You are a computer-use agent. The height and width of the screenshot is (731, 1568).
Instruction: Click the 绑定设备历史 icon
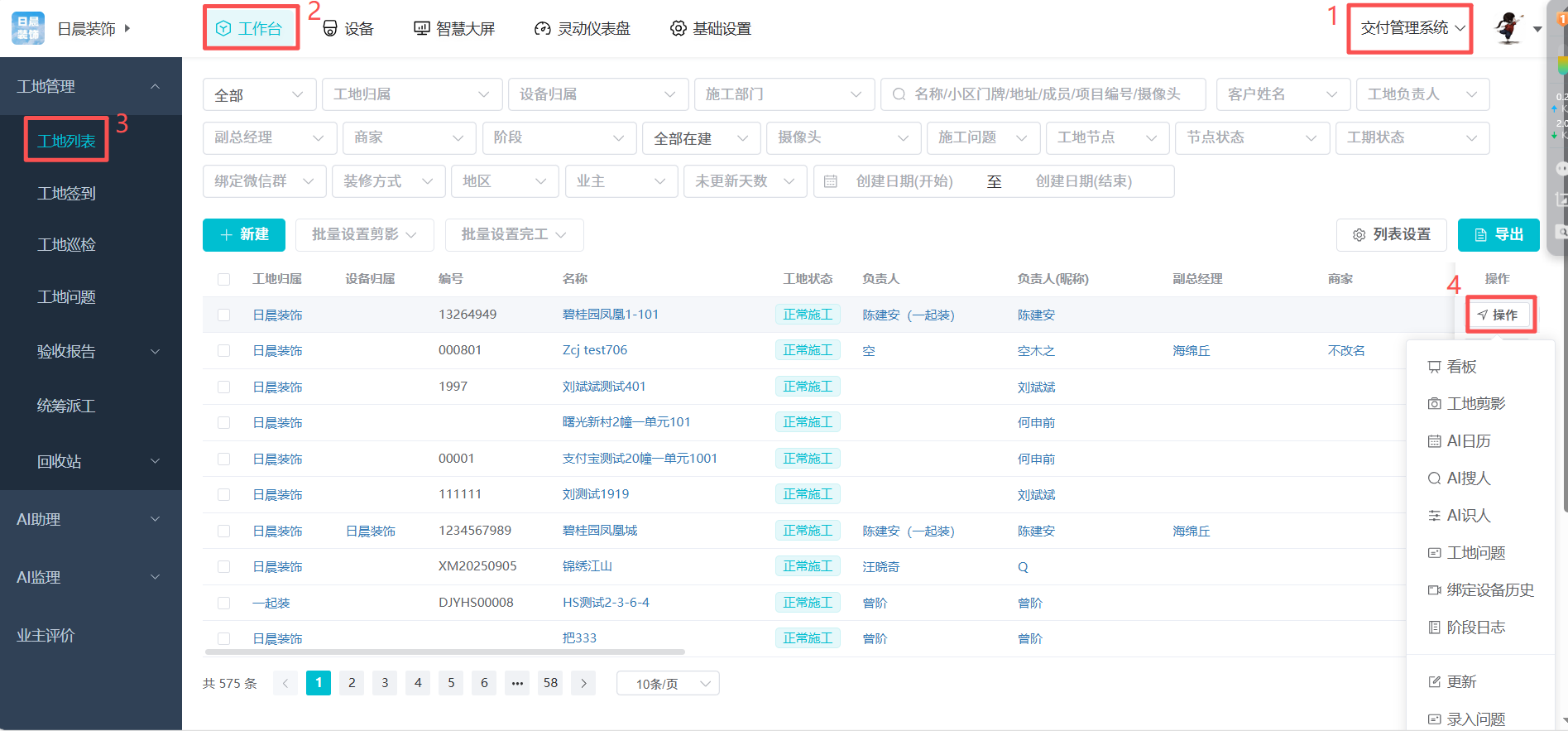[x=1434, y=590]
